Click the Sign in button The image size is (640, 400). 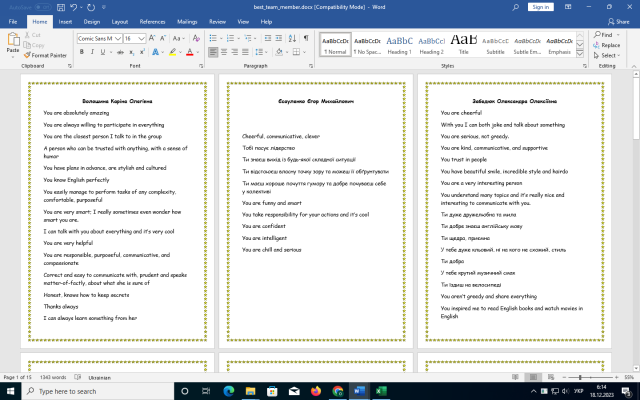coord(540,7)
